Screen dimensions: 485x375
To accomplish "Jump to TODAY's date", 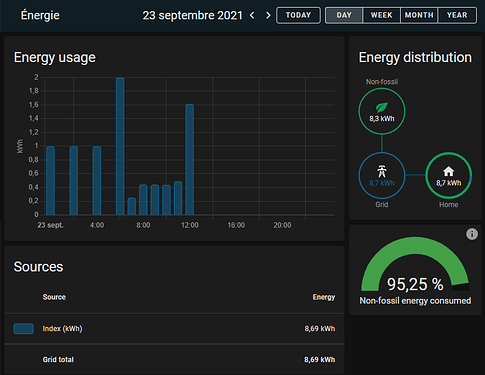I will coord(298,15).
